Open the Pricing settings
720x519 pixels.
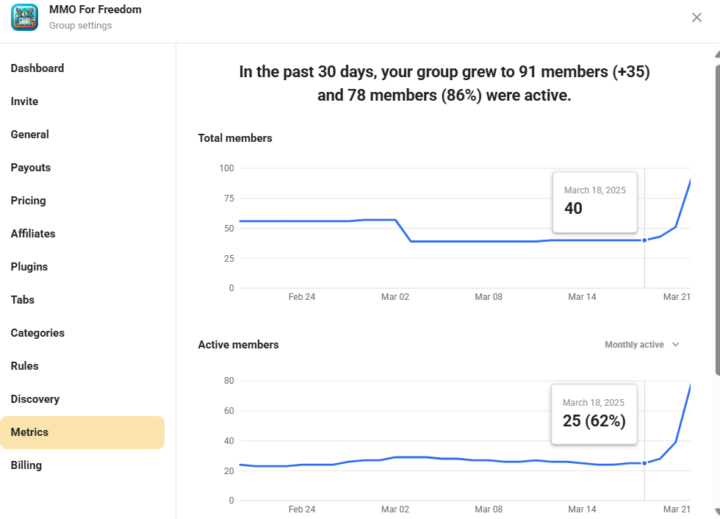coord(28,201)
